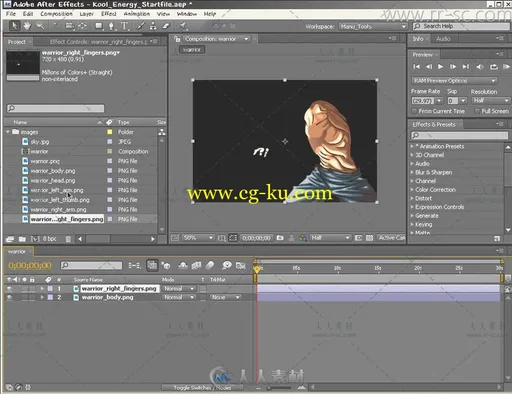This screenshot has height=394, width=512.
Task: Click the Live Update icon in timeline
Action: (x=152, y=265)
